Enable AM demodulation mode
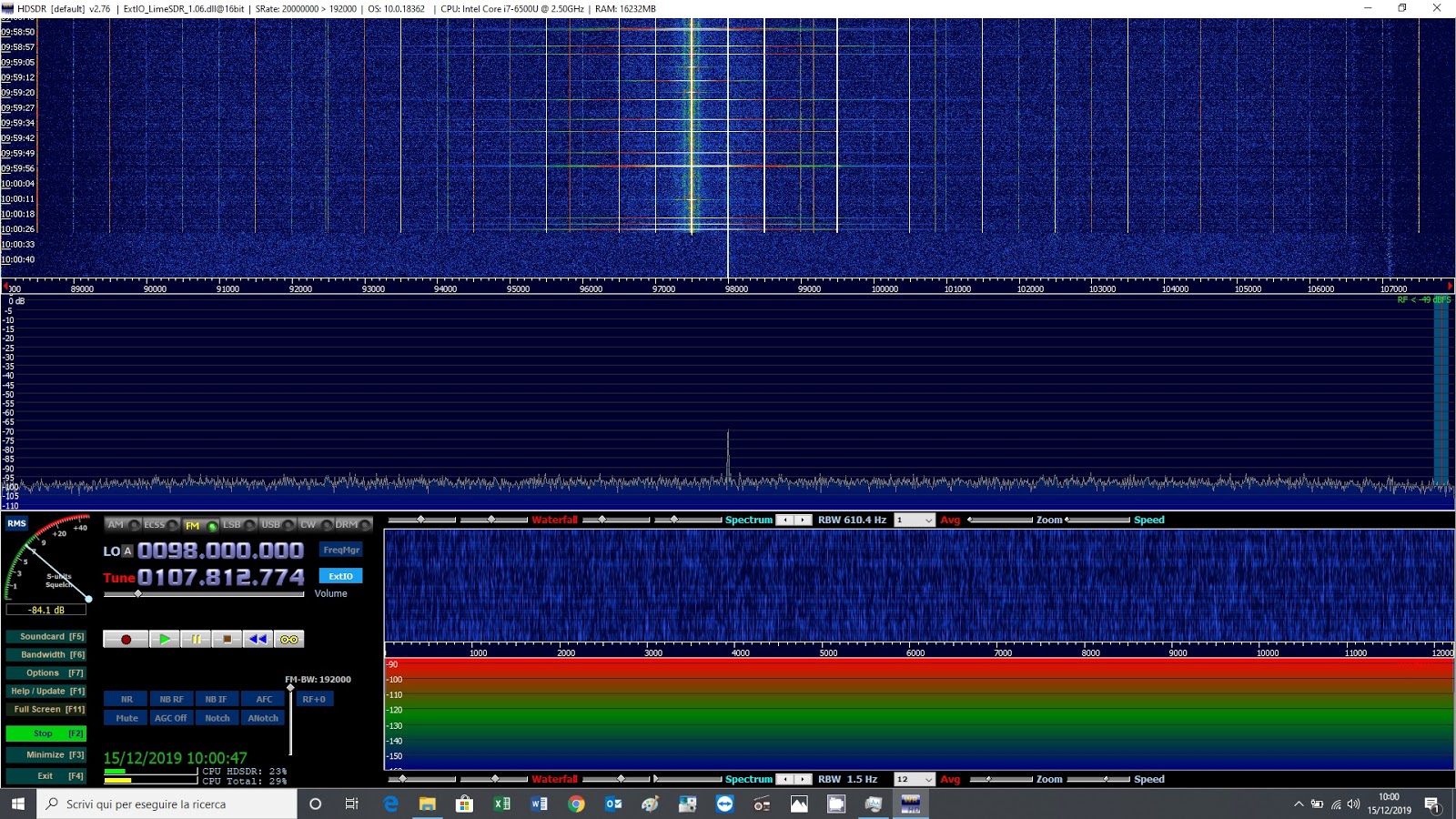 click(x=116, y=524)
